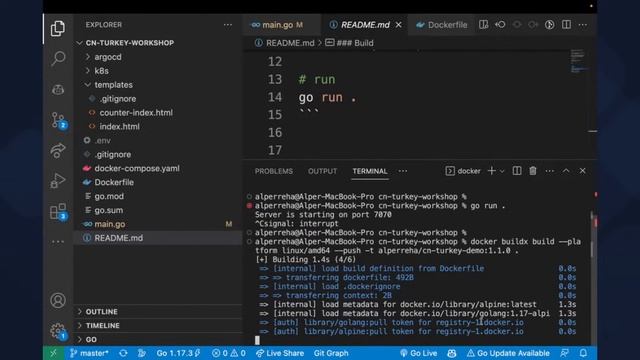Click Go Update Available notice
This screenshot has width=640, height=360.
click(508, 353)
